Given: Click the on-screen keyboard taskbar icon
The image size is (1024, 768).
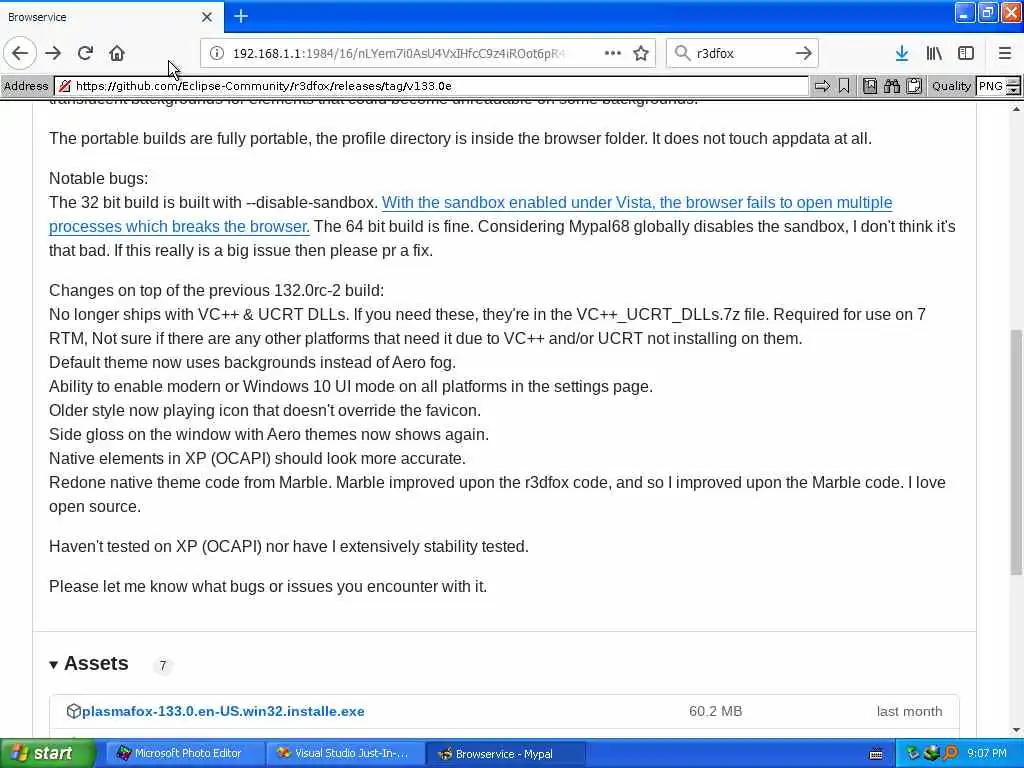Looking at the screenshot, I should (876, 754).
